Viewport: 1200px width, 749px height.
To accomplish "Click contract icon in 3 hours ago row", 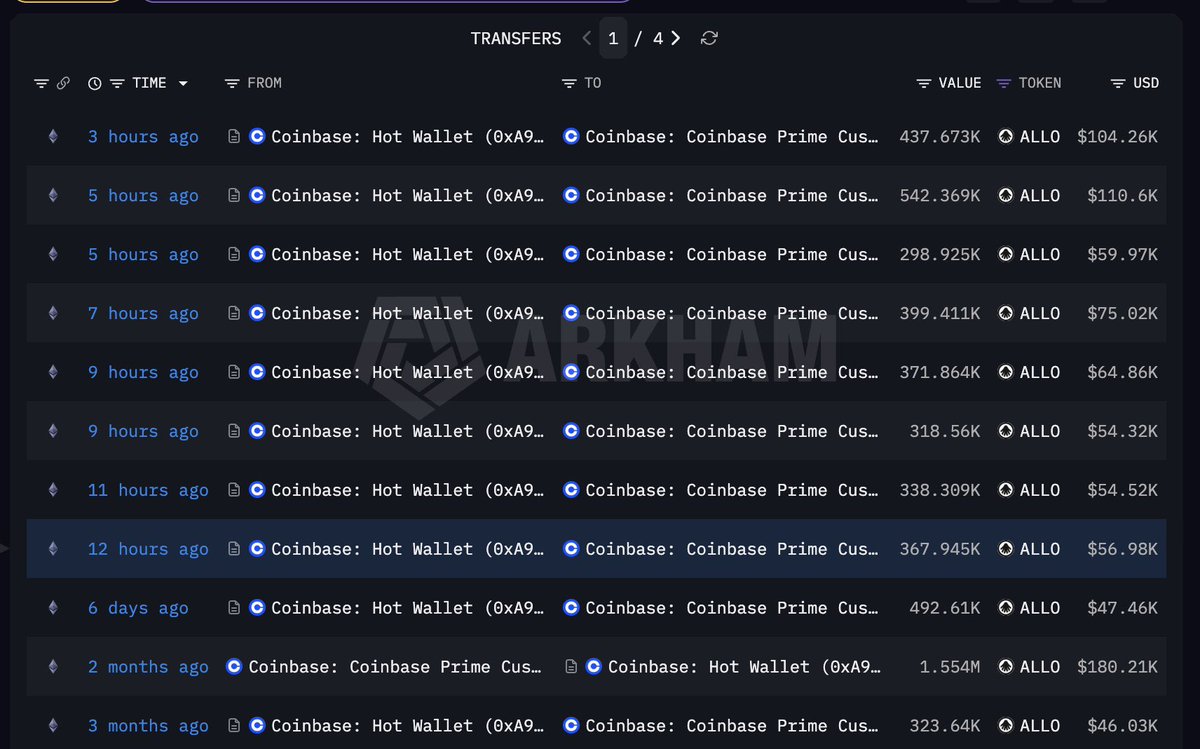I will (234, 136).
